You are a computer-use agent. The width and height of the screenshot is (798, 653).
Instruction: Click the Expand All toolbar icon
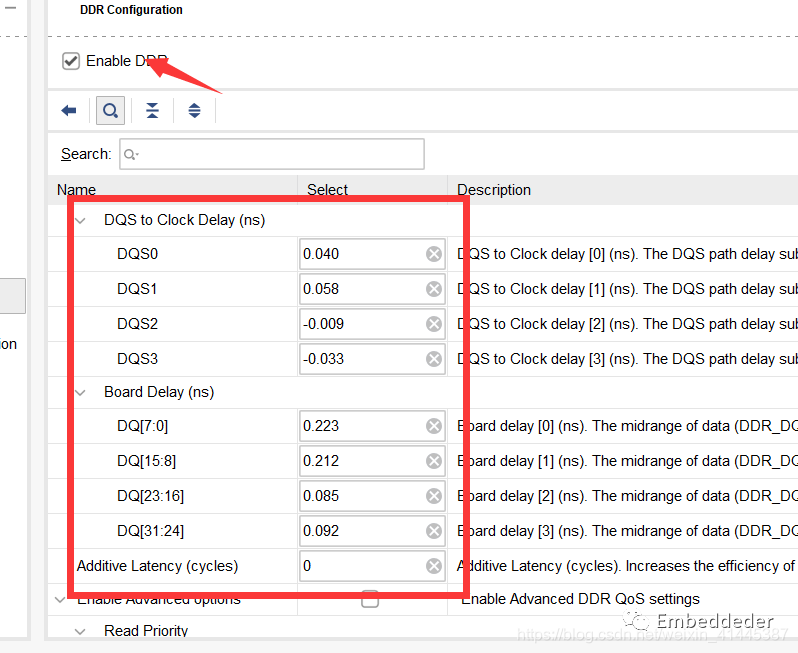pyautogui.click(x=194, y=110)
